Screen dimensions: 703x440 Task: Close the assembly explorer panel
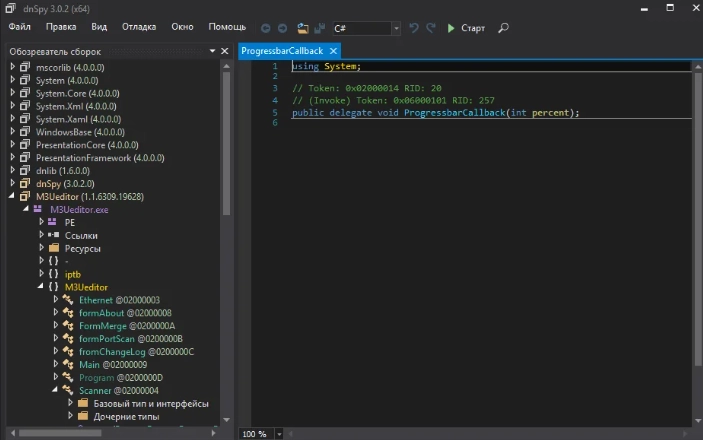(x=225, y=51)
